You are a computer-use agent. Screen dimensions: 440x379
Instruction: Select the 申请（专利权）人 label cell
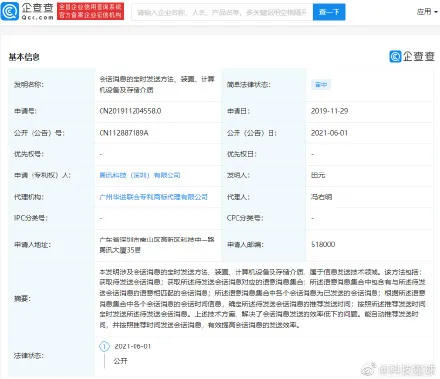click(x=52, y=175)
